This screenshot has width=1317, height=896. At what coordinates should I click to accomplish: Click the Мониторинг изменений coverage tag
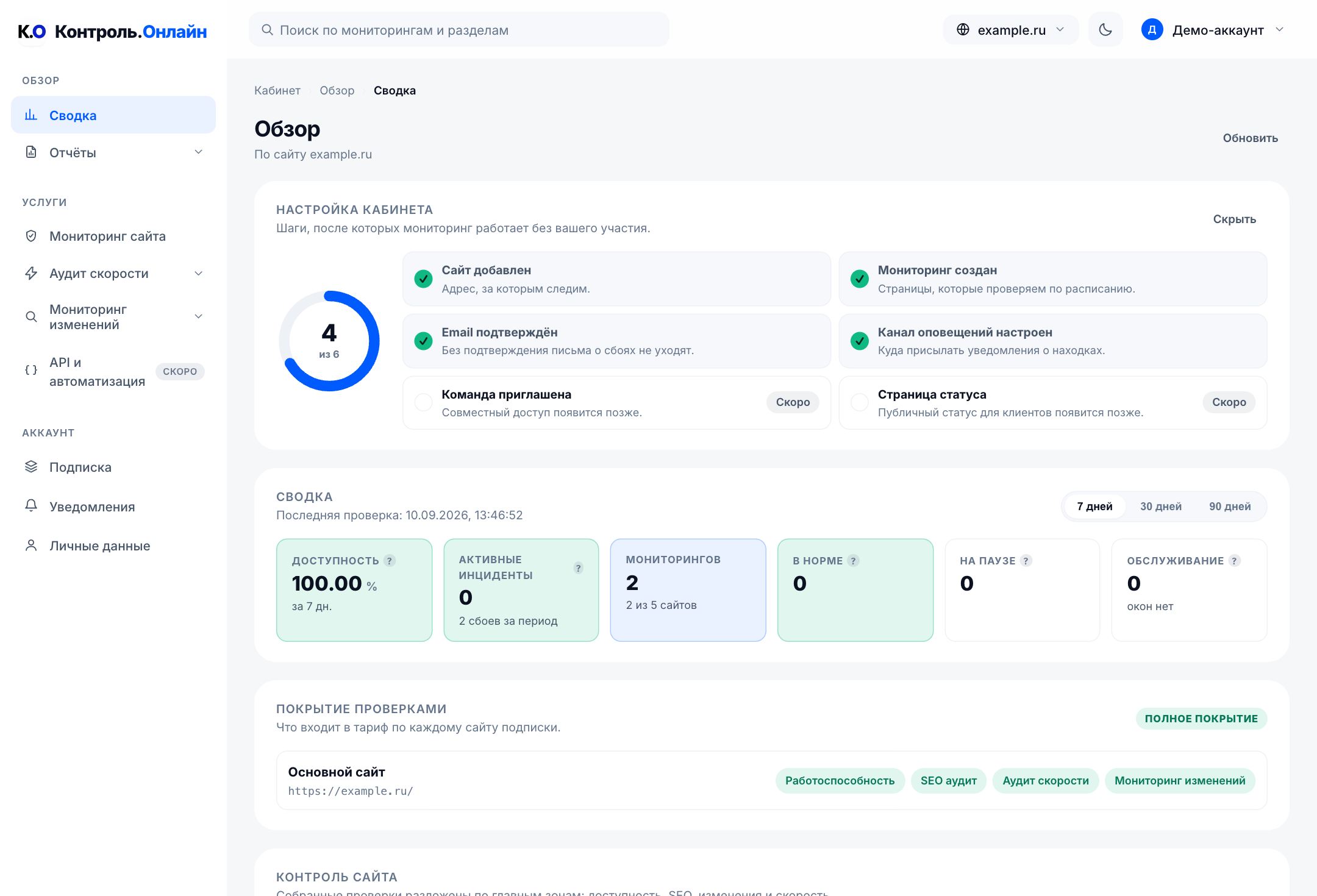click(1180, 781)
